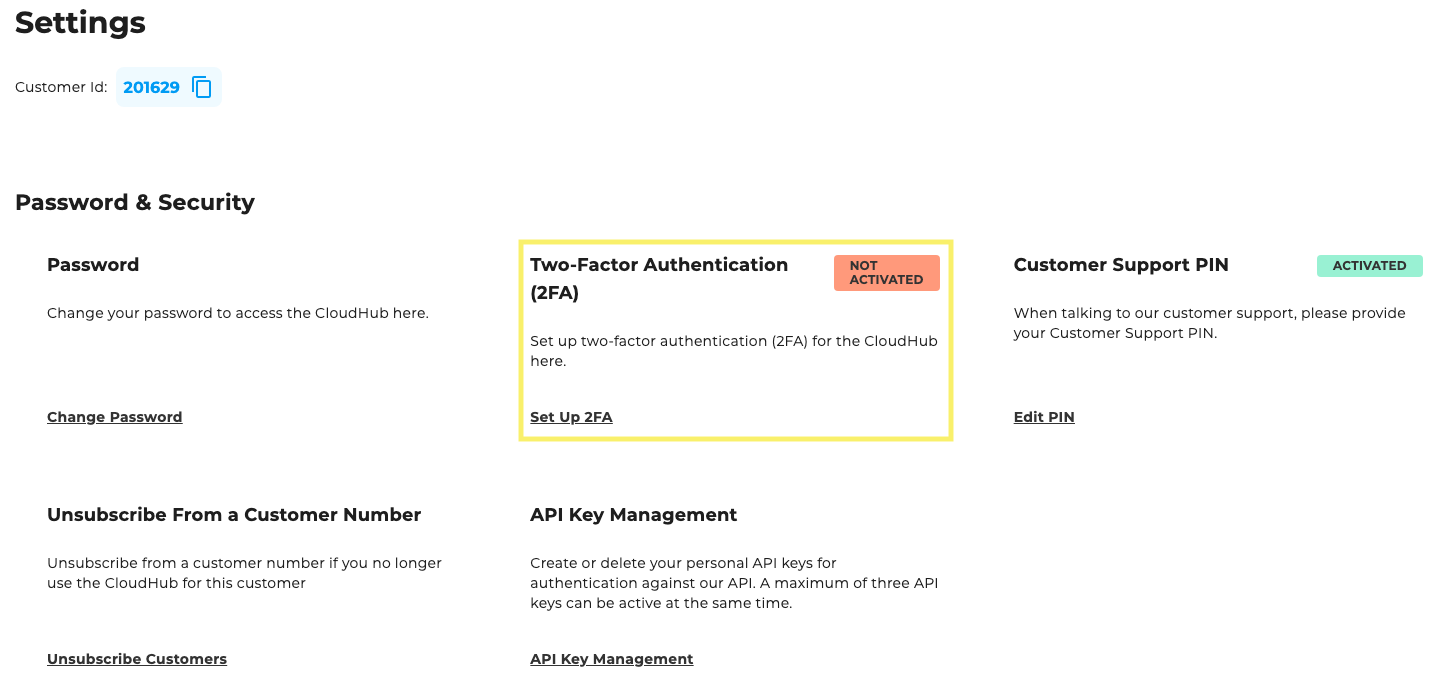The width and height of the screenshot is (1440, 690).
Task: Click the NOT ACTIVATED badge on the 2FA card
Action: point(886,272)
